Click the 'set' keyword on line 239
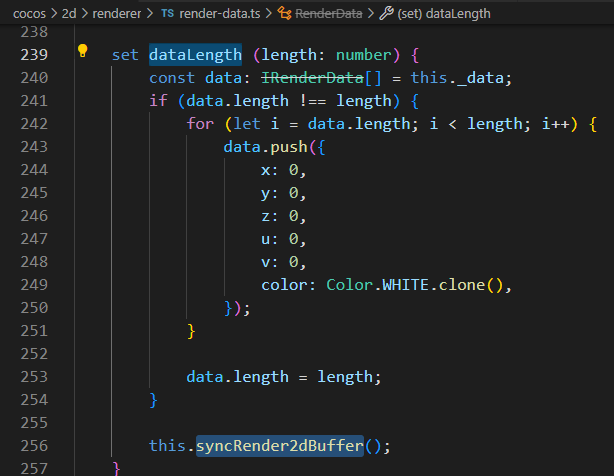The width and height of the screenshot is (614, 476). coord(125,55)
